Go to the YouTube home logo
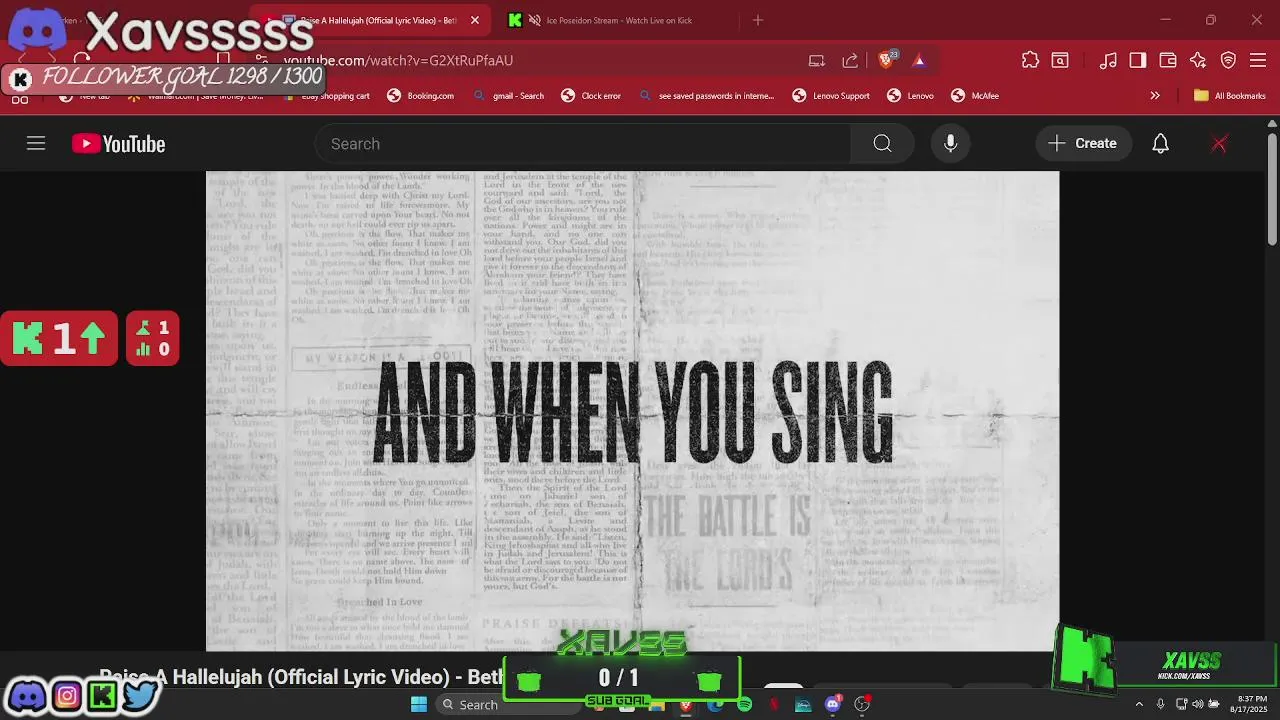Screen dimensions: 1280x720 click(x=118, y=144)
